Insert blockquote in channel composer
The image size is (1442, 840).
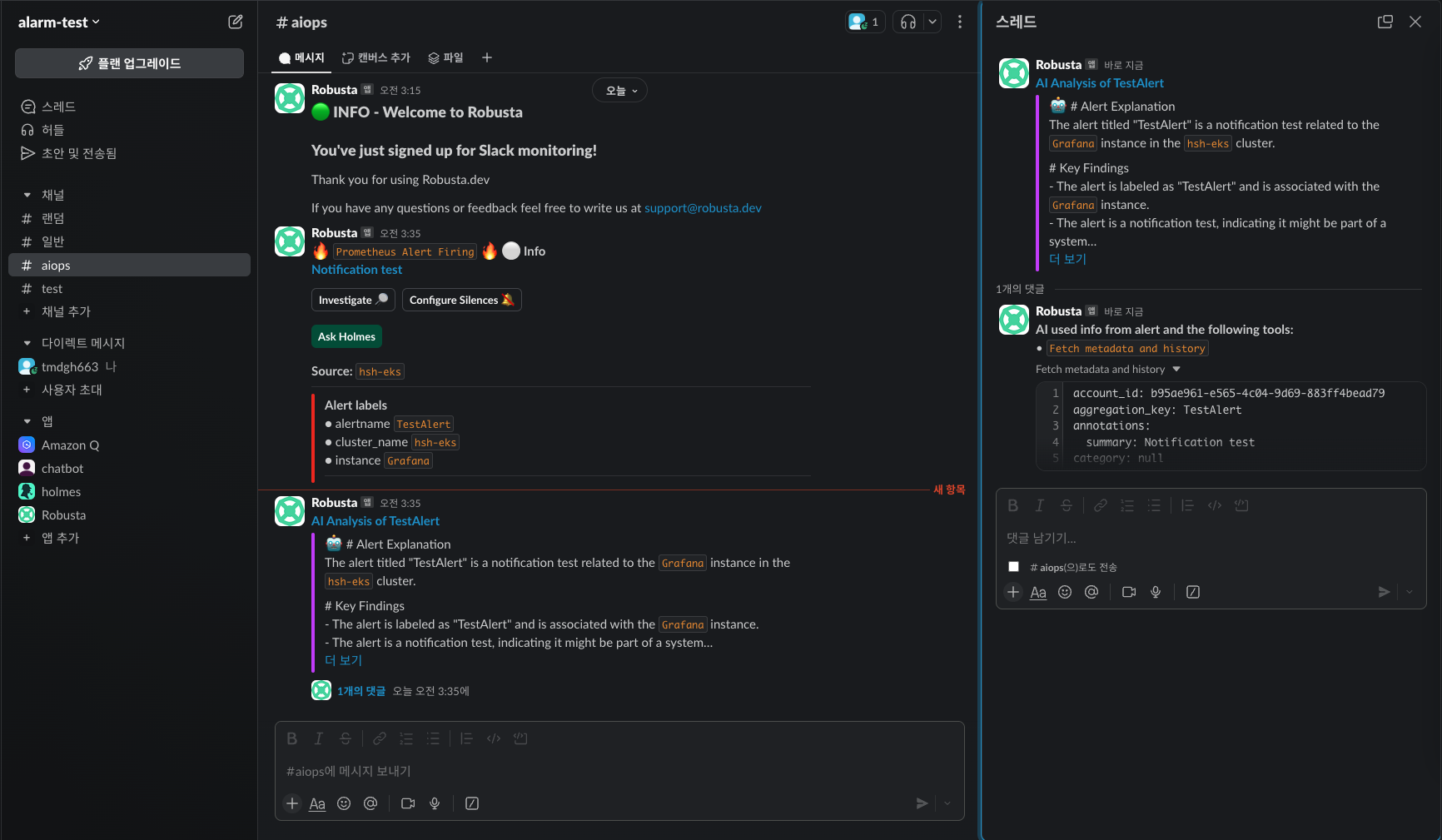[x=466, y=738]
